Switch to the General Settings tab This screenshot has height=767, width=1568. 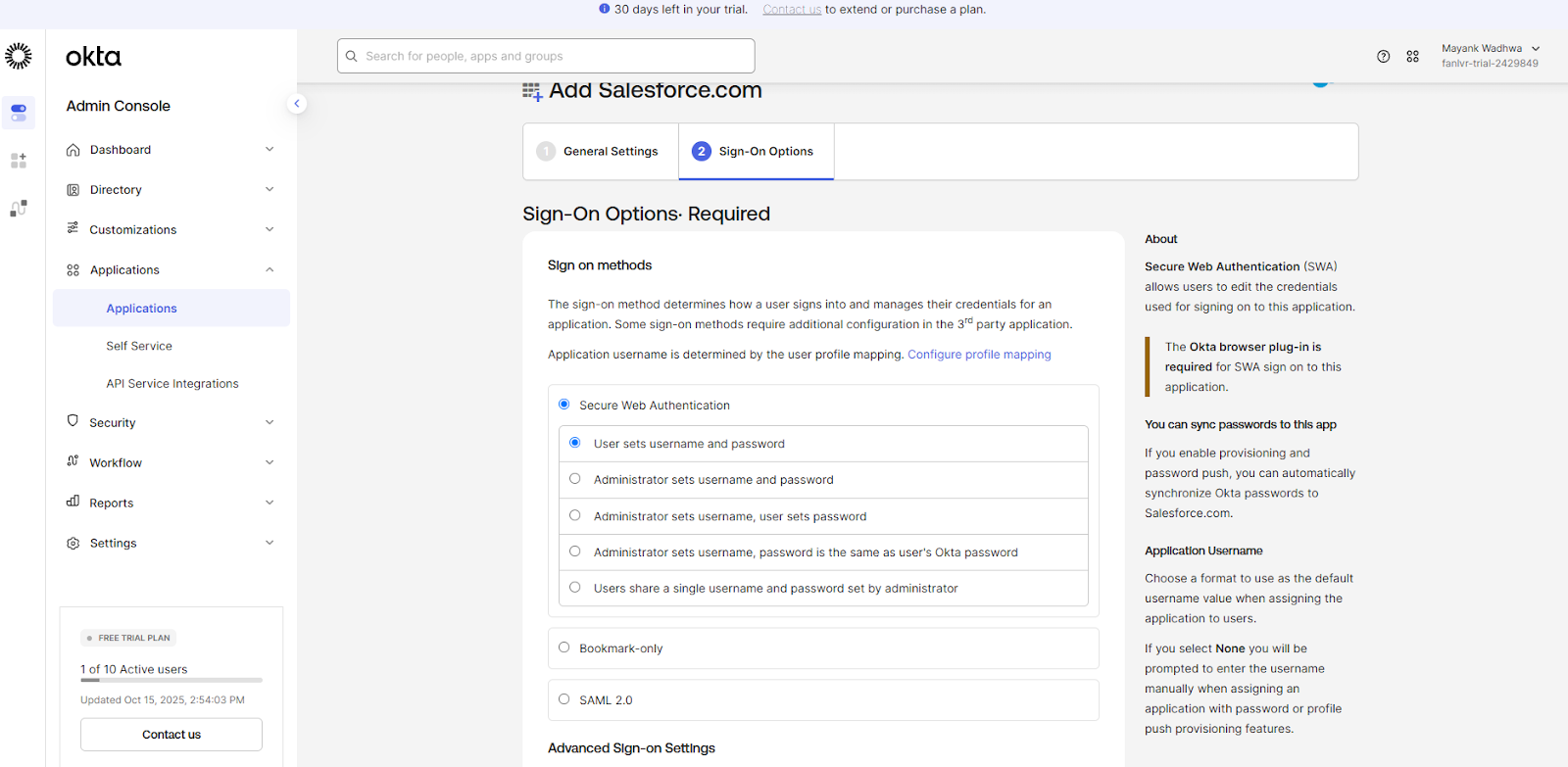pyautogui.click(x=600, y=152)
